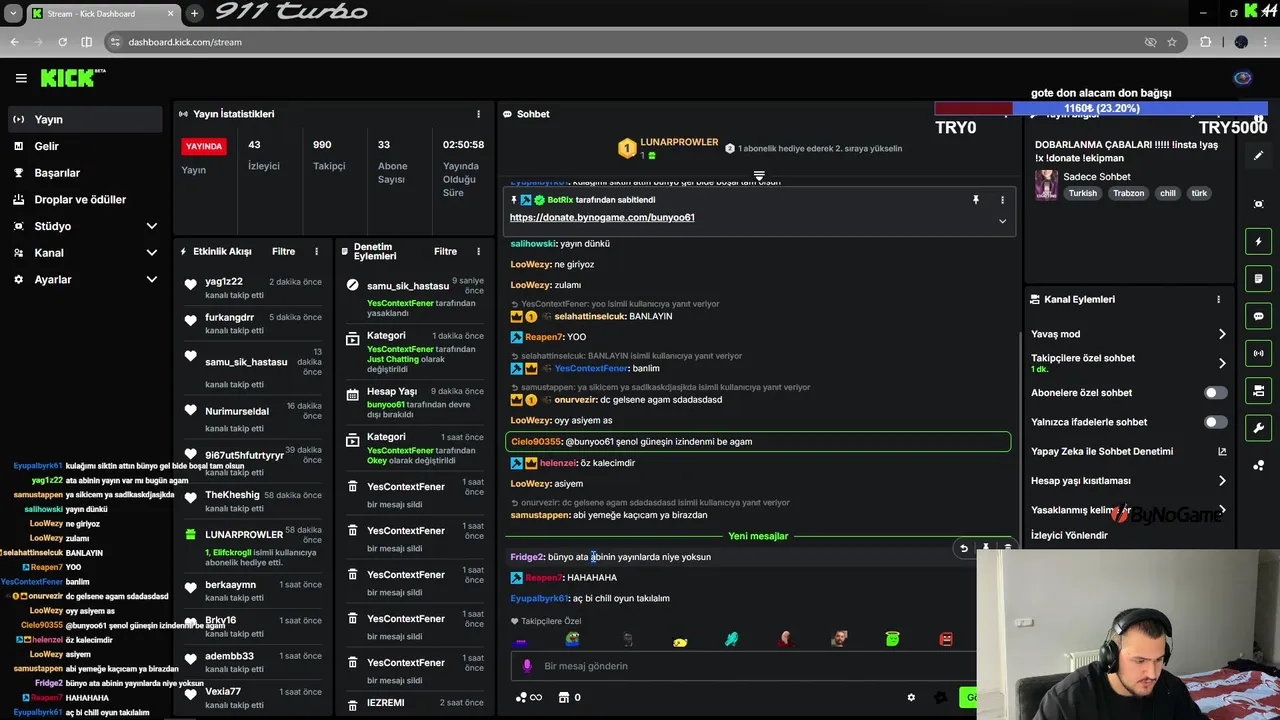1280x720 pixels.
Task: Expand Hesap yaşı kısıtlaması option
Action: coord(1129,481)
